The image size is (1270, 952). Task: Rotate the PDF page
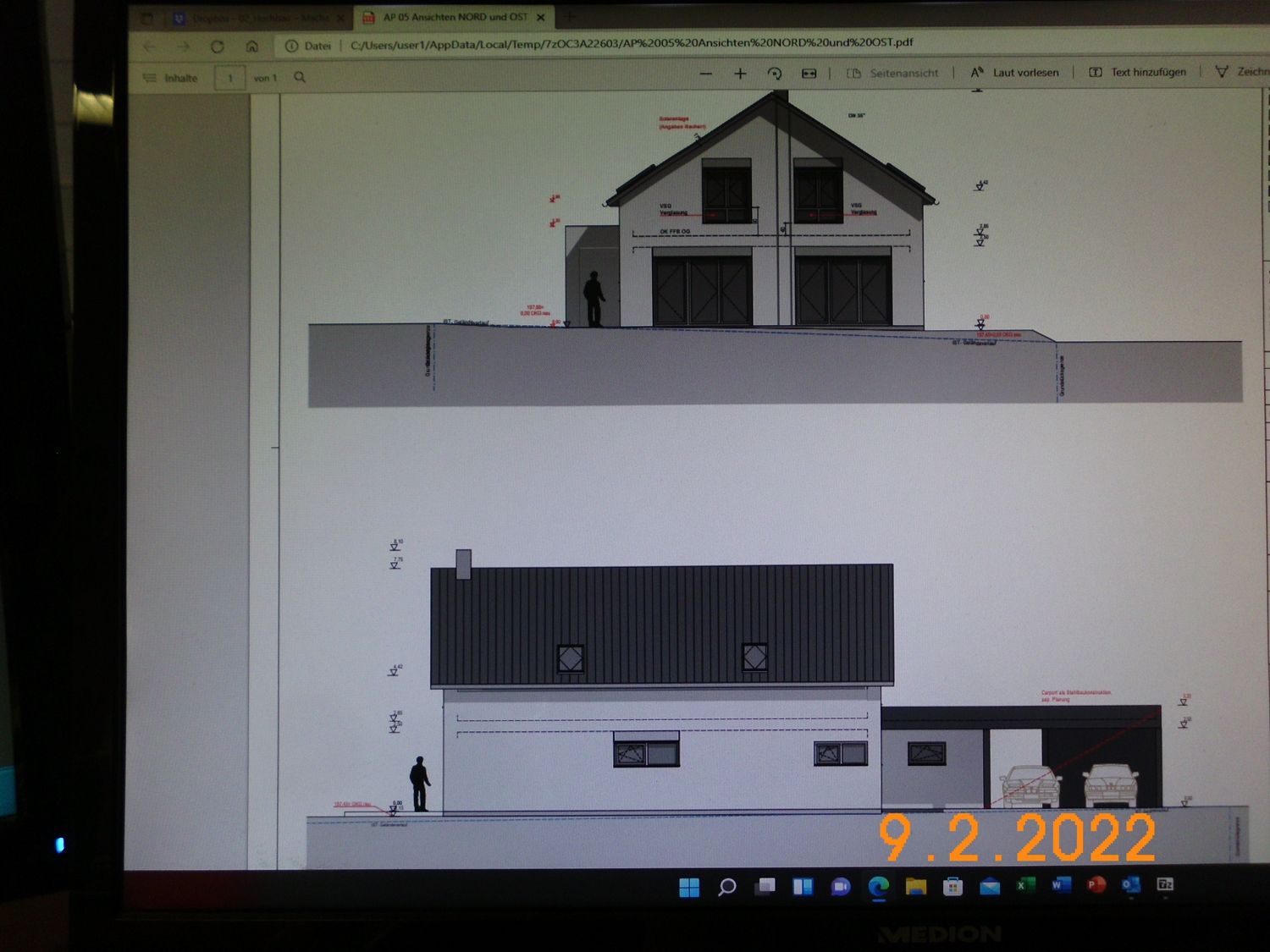click(x=775, y=74)
